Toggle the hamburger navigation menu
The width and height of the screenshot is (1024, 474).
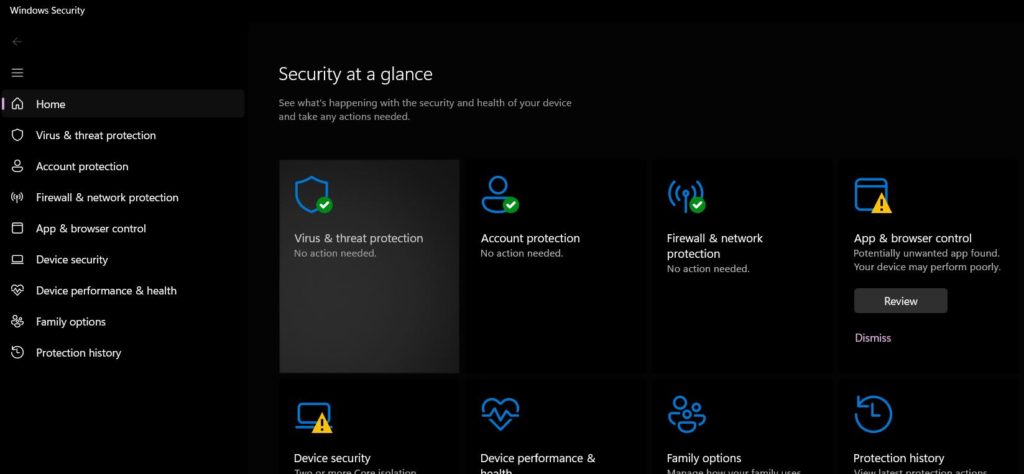[x=17, y=73]
